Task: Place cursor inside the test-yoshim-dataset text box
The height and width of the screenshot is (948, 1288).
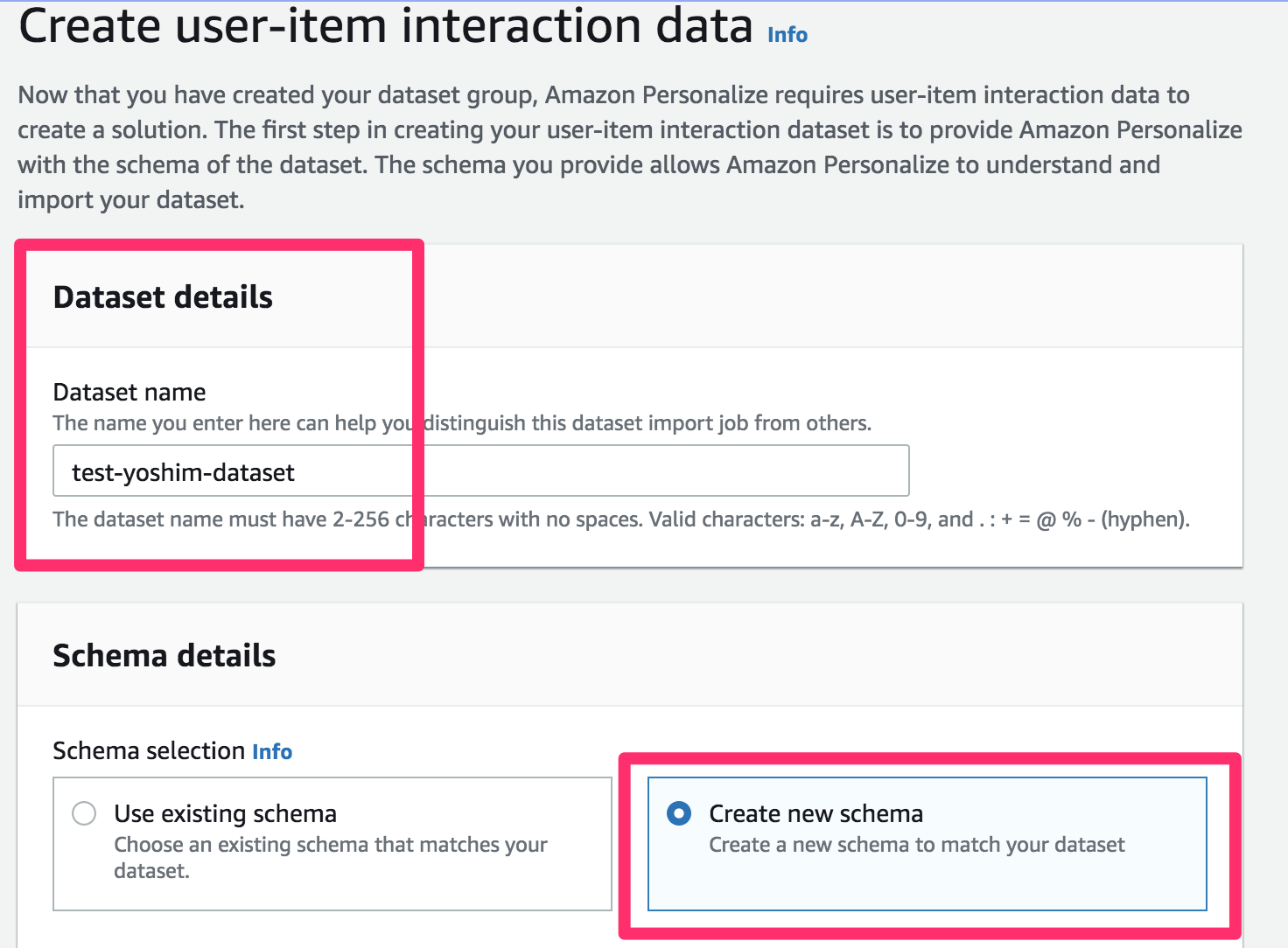Action: [481, 471]
